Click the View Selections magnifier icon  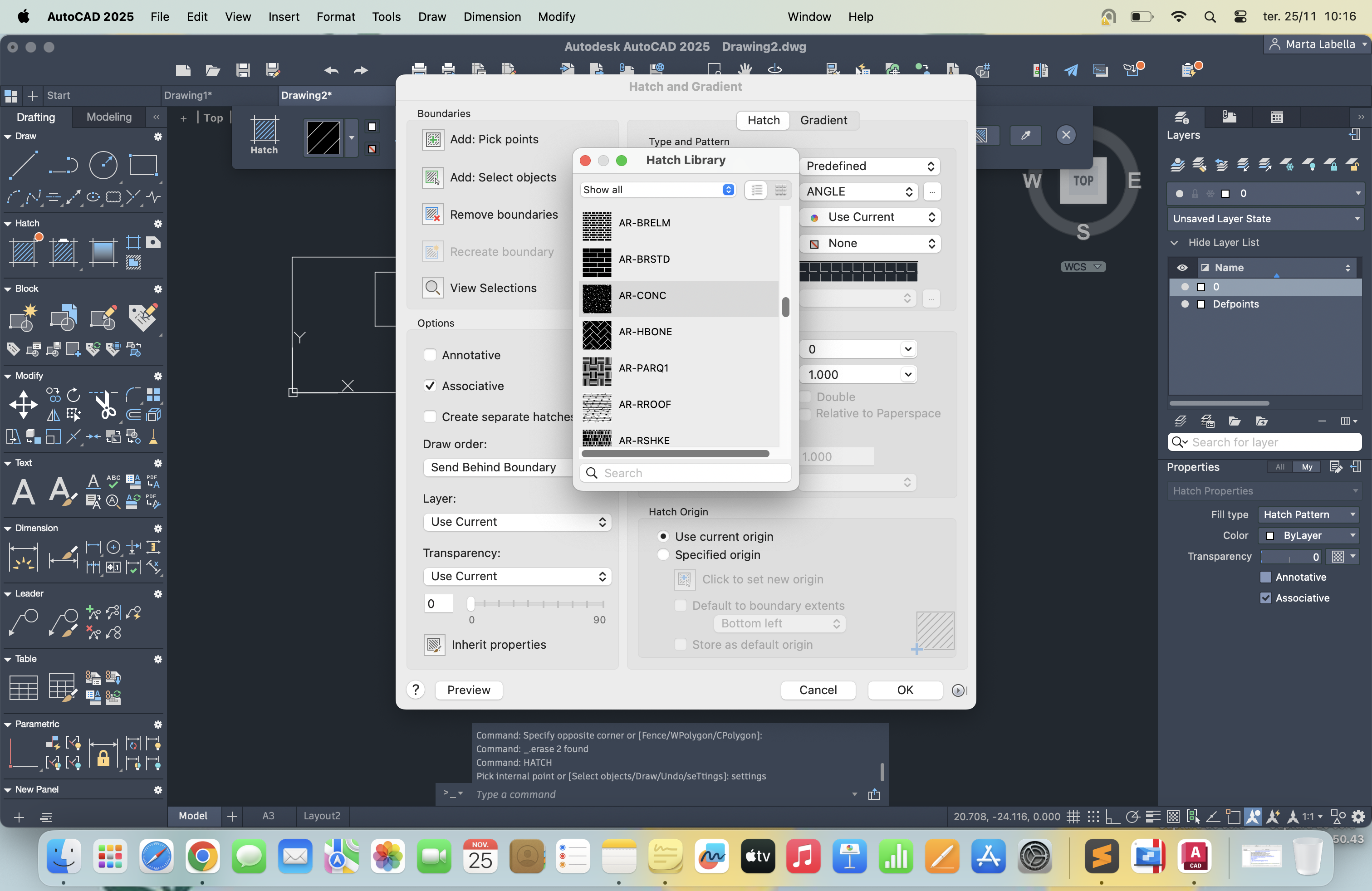433,288
